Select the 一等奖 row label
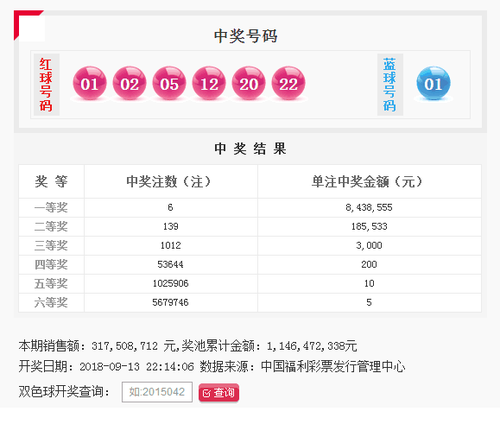This screenshot has height=427, width=500. tap(51, 208)
